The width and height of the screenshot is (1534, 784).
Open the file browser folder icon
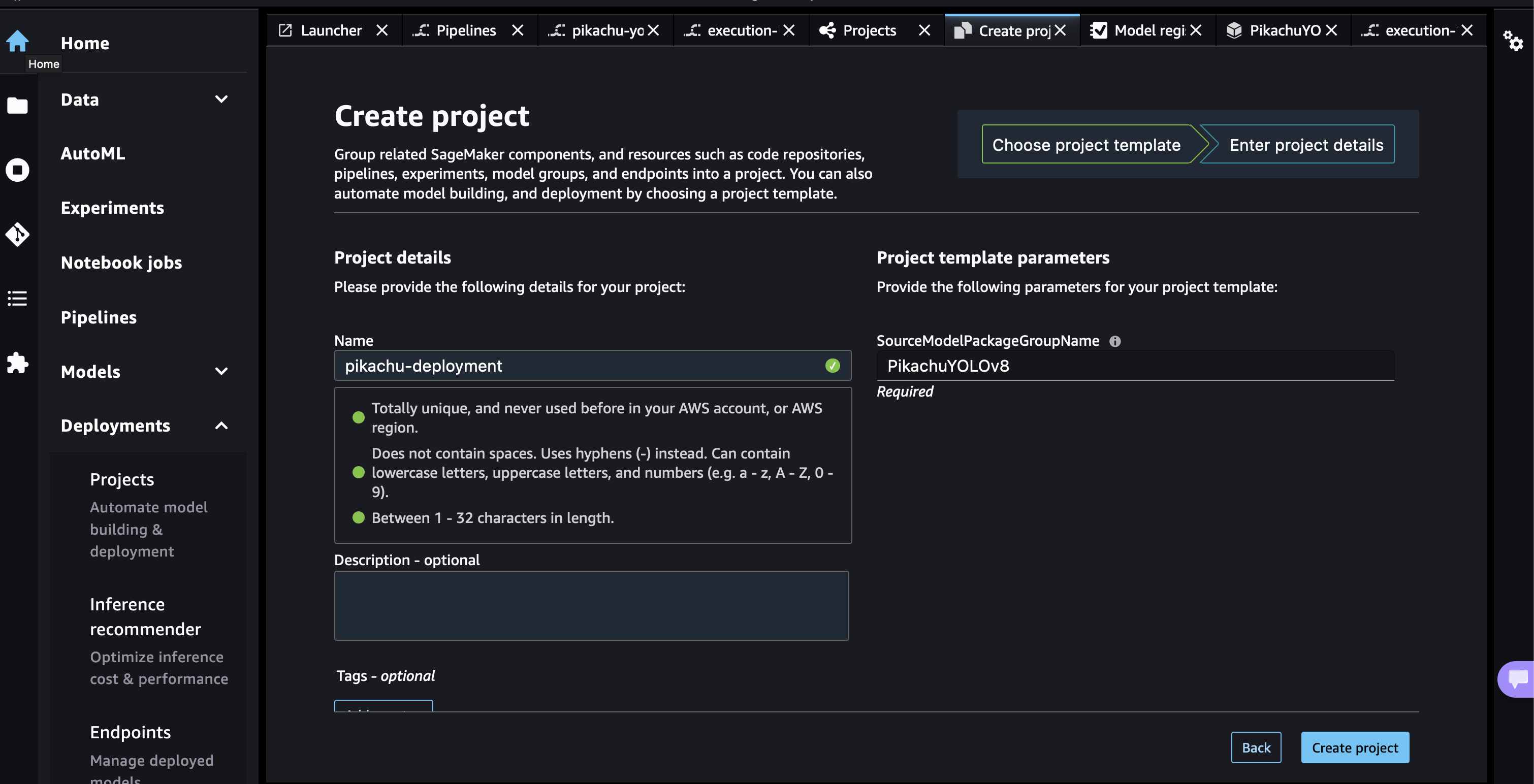pos(17,106)
